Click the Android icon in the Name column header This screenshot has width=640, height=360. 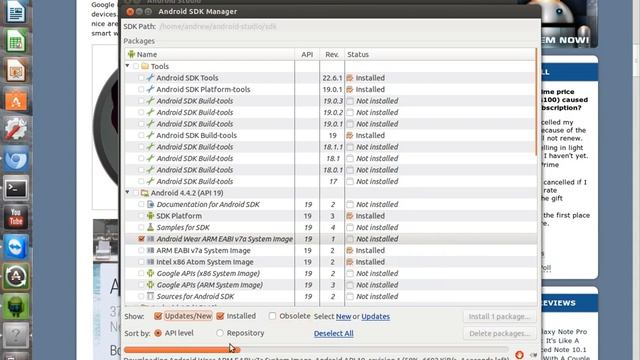tap(131, 54)
